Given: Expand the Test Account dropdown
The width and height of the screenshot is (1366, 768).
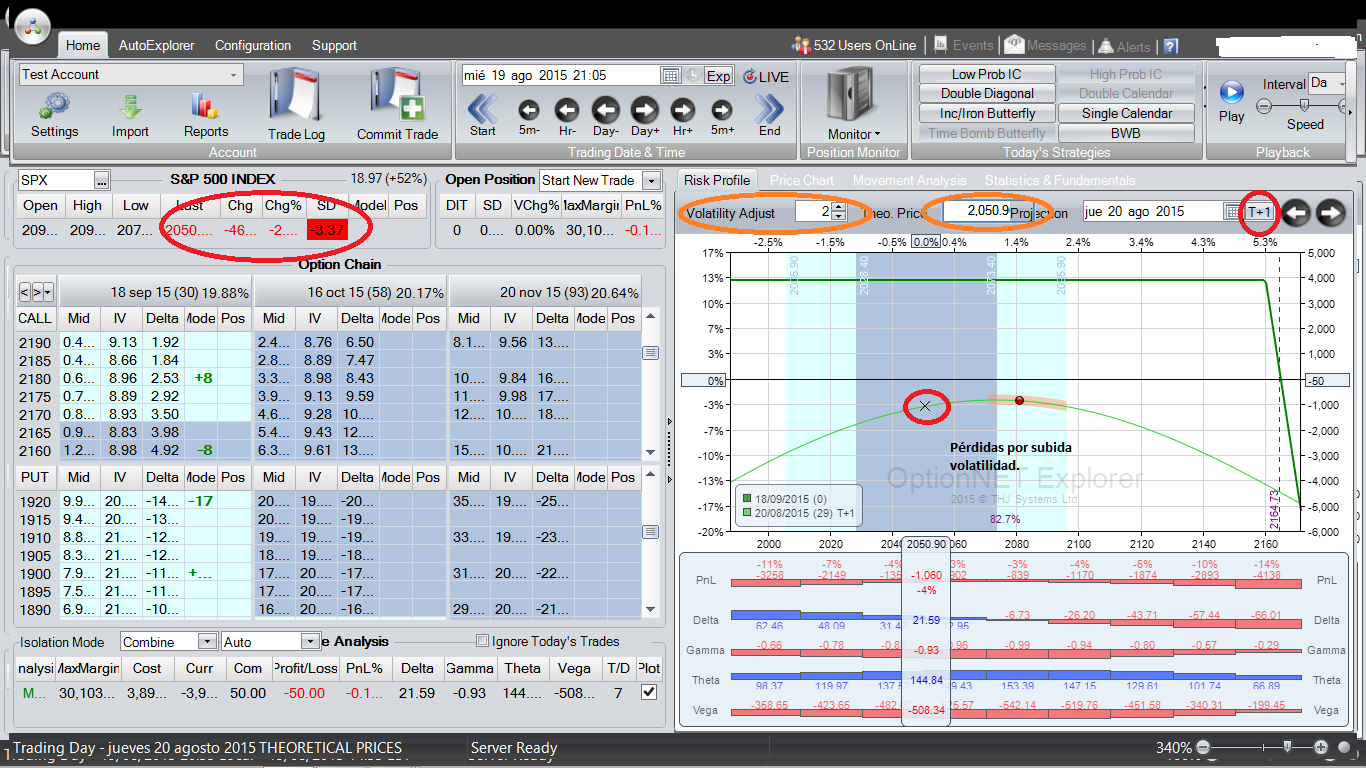Looking at the screenshot, I should click(x=234, y=75).
